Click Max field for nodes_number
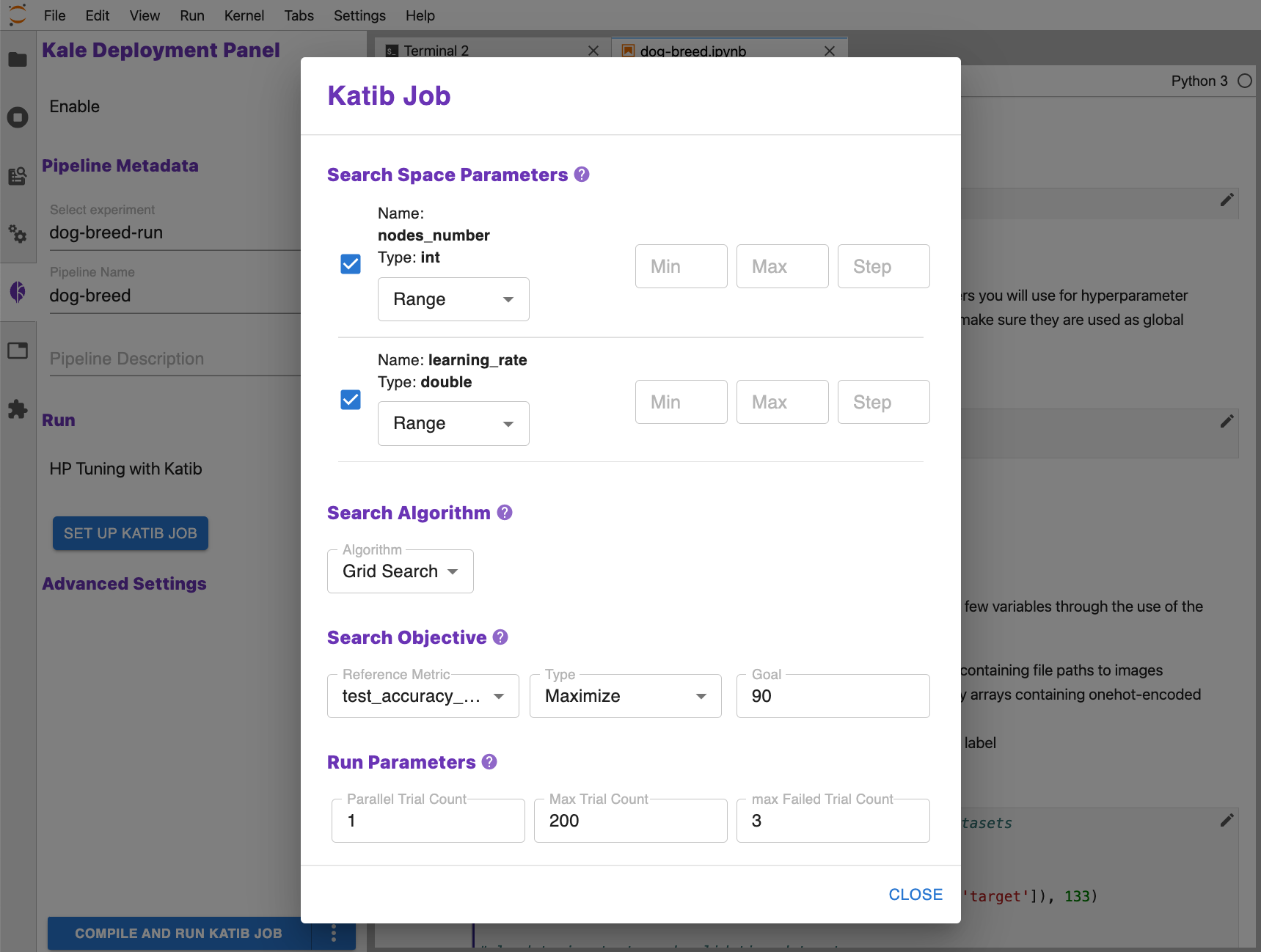Viewport: 1261px width, 952px height. tap(783, 266)
